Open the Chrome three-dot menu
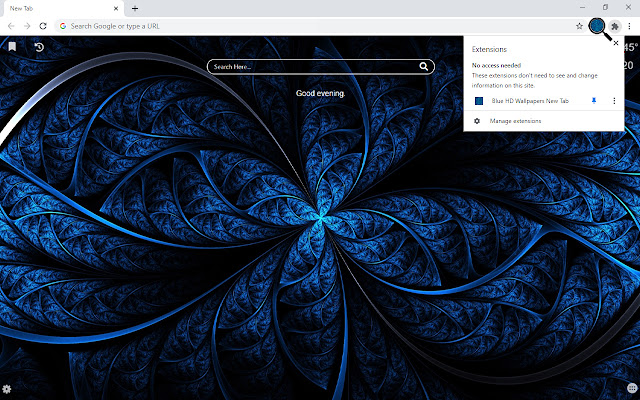 pos(629,26)
